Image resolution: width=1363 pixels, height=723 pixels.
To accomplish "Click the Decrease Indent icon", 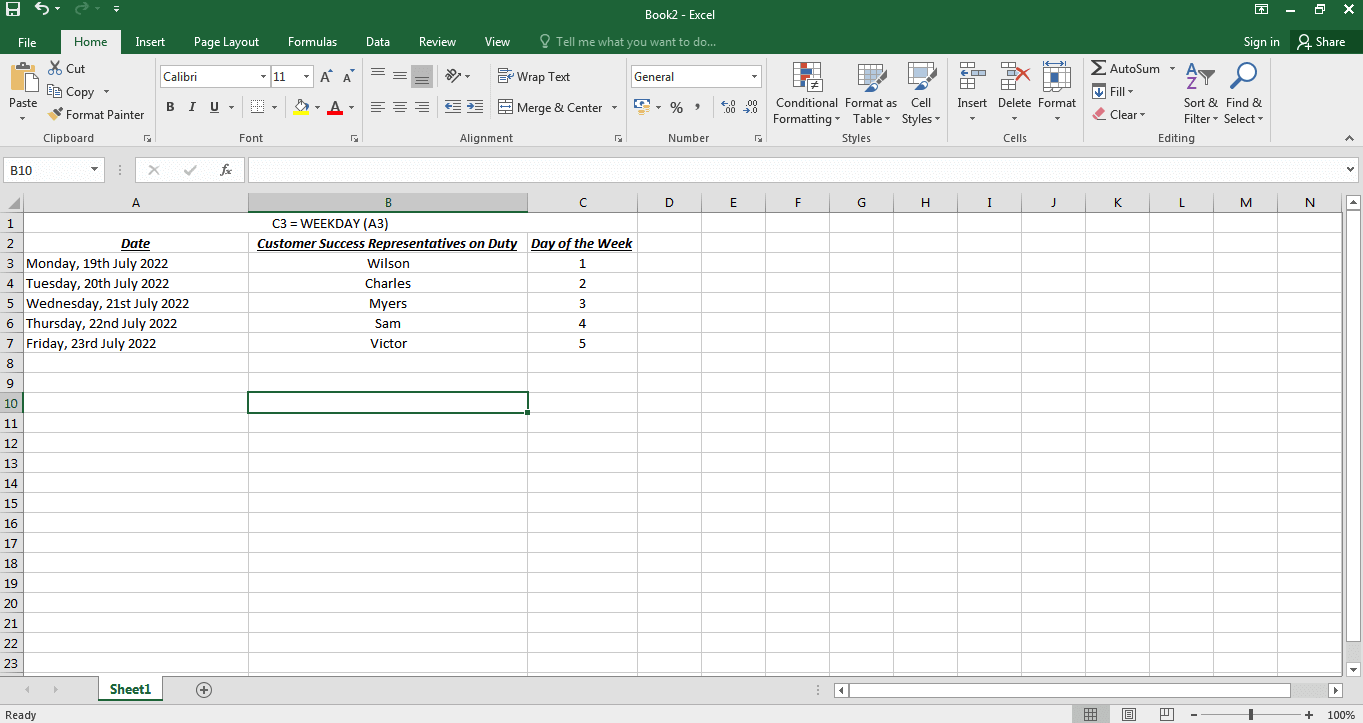I will [452, 107].
